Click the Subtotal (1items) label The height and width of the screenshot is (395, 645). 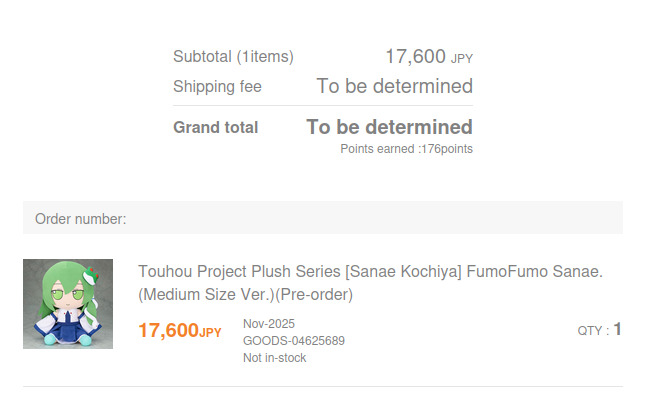(x=233, y=56)
